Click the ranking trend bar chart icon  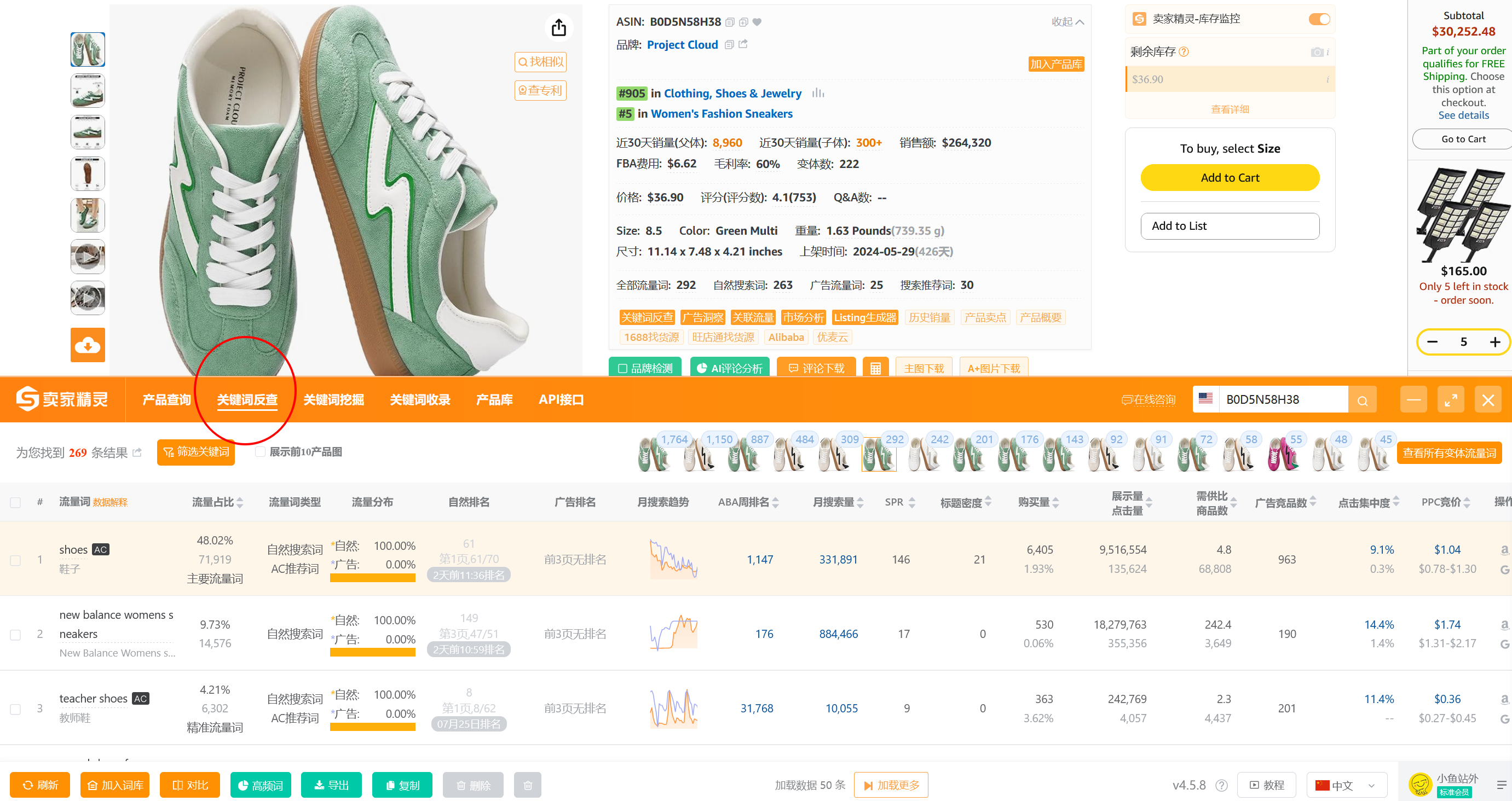tap(818, 94)
